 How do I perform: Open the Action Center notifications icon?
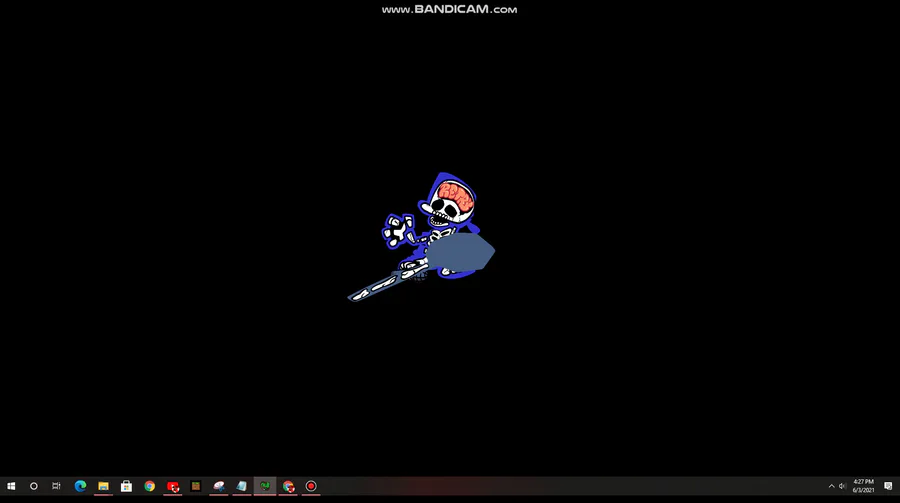(x=888, y=486)
